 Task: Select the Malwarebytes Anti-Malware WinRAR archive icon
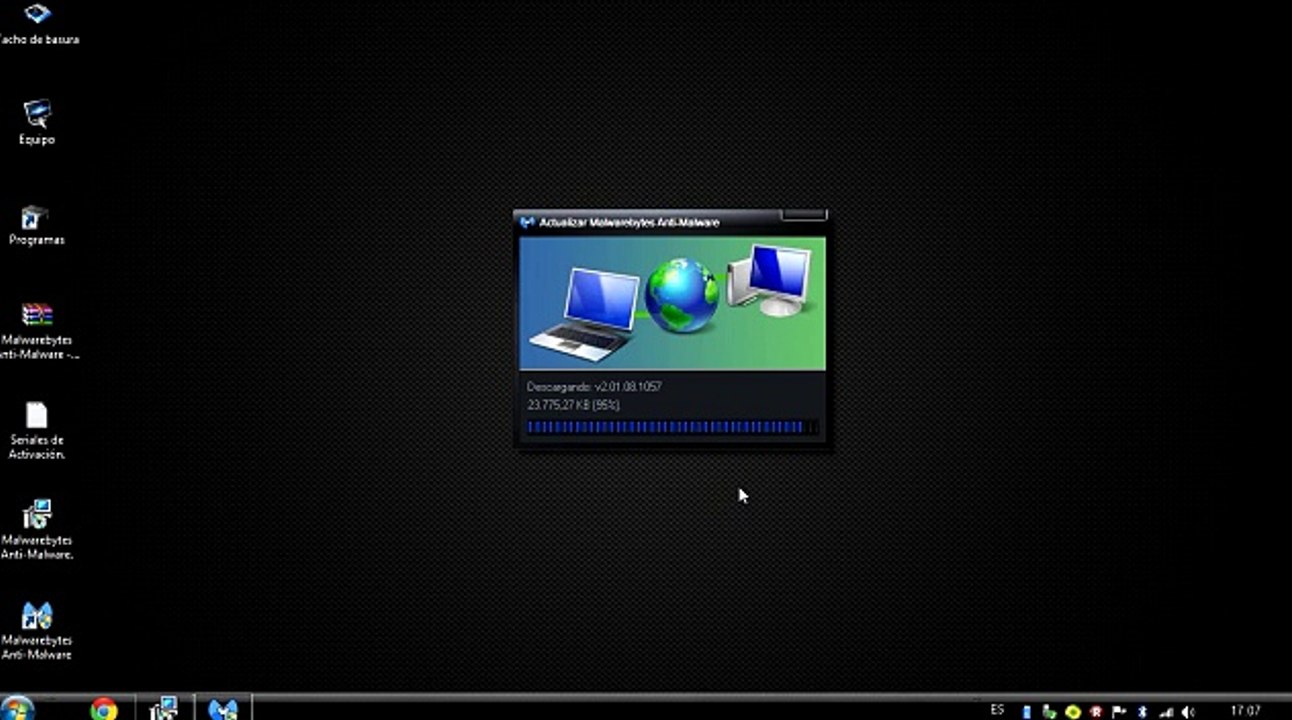(x=38, y=331)
